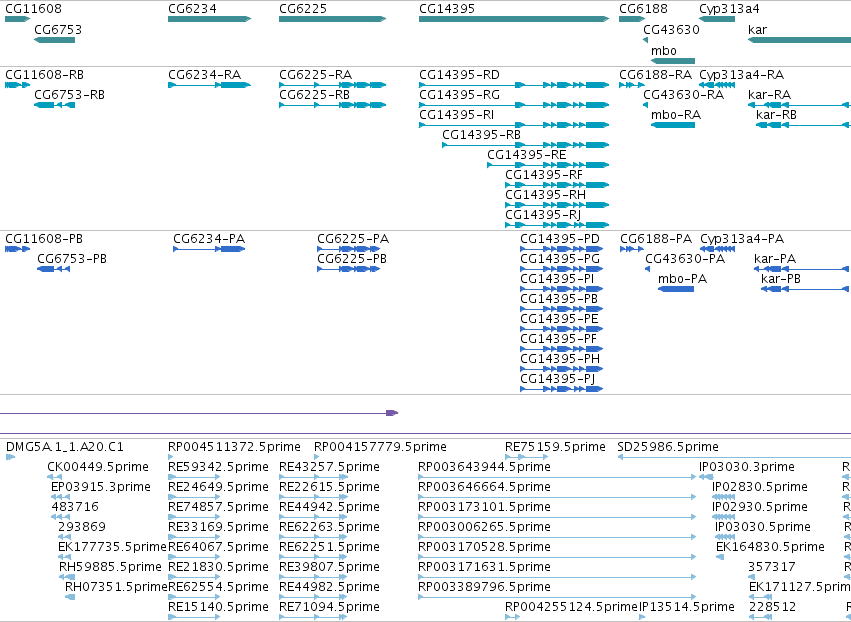Select transcript CG43630-RA
Image resolution: width=851 pixels, height=622 pixels.
683,94
